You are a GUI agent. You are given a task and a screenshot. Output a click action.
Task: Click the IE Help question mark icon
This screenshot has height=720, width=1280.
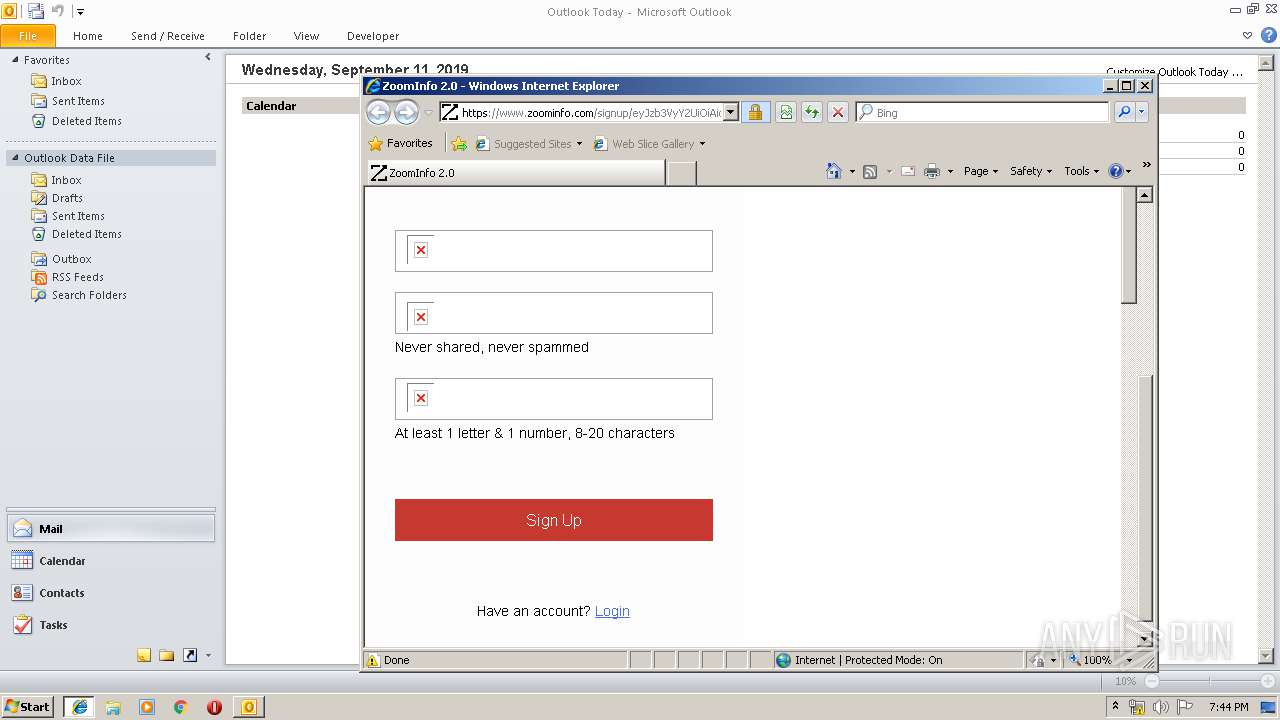(x=1116, y=171)
